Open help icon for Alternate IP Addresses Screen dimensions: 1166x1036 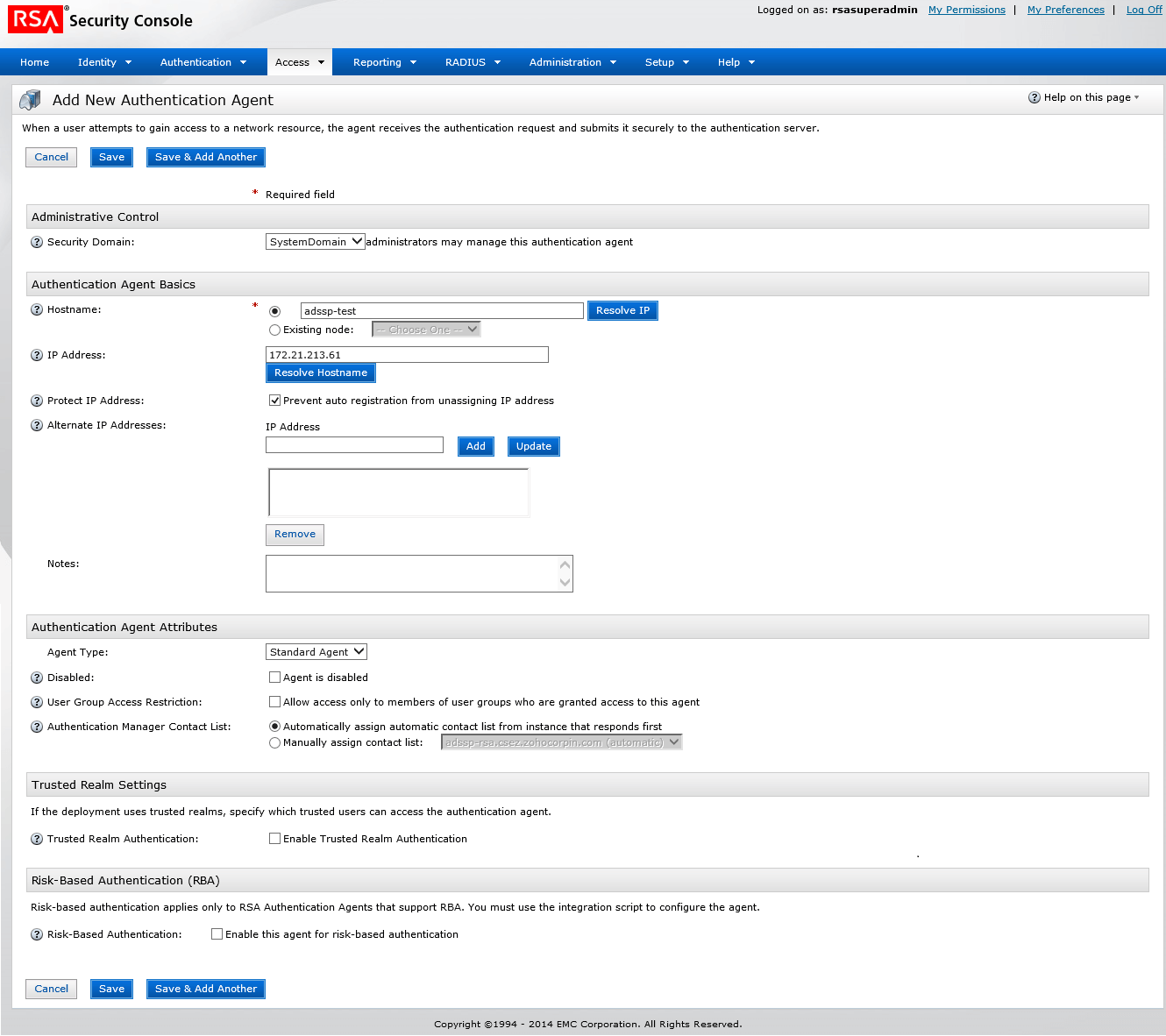[36, 425]
